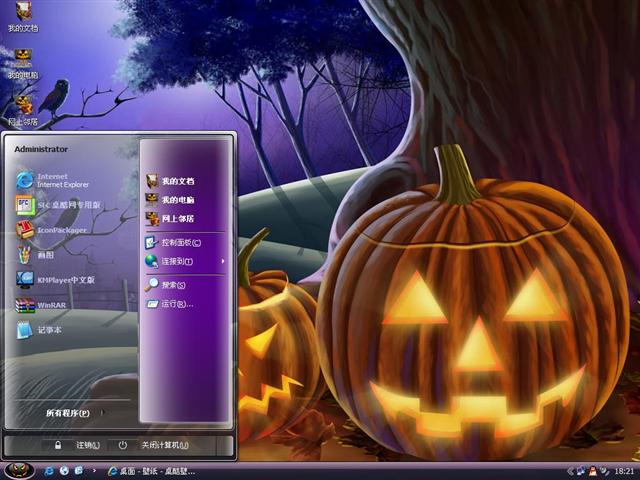Choose 搜索(S) search in the Start menu
640x480 pixels.
coord(172,285)
